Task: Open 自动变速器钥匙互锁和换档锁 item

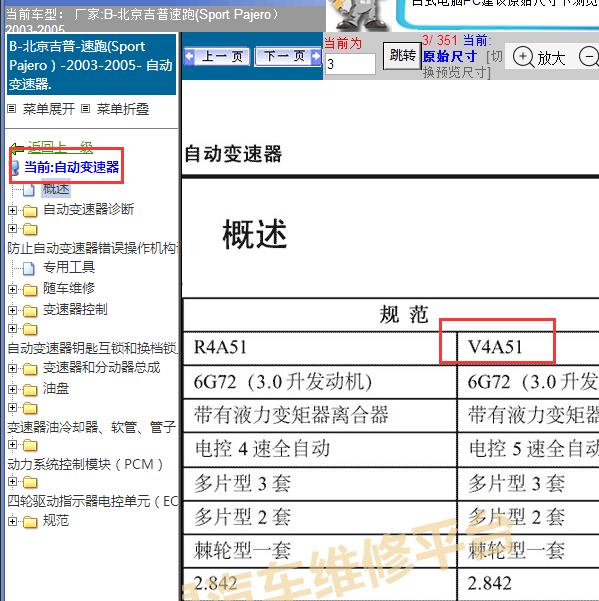Action: (93, 348)
